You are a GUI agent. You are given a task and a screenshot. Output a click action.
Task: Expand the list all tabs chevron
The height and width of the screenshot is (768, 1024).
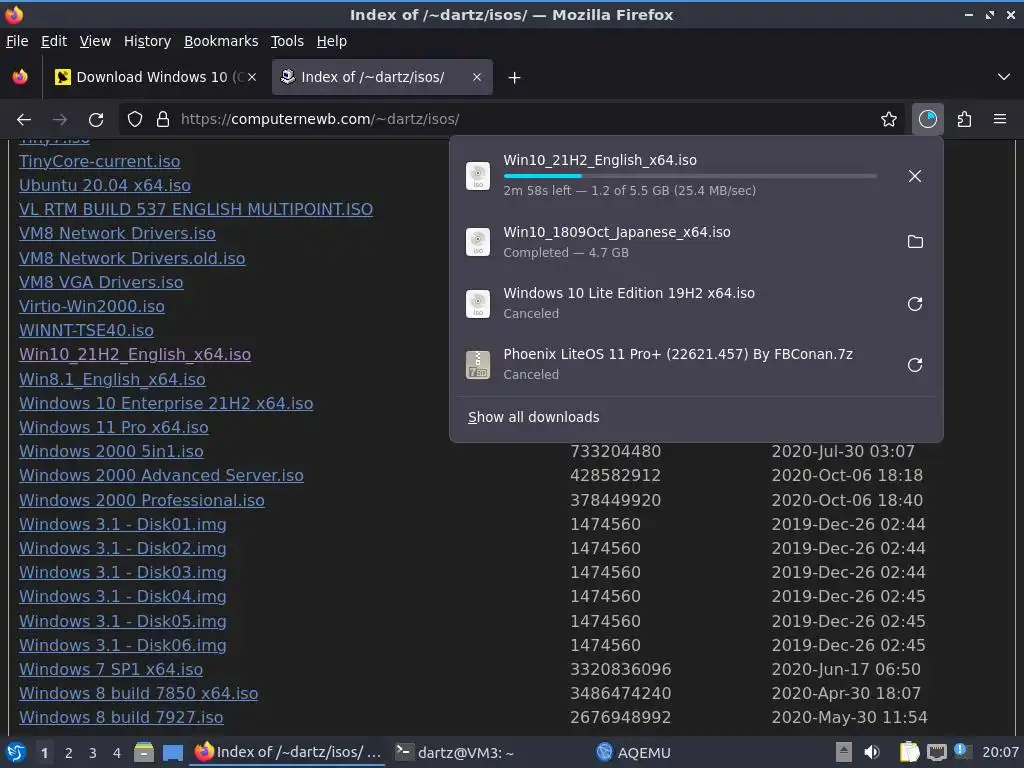1004,77
